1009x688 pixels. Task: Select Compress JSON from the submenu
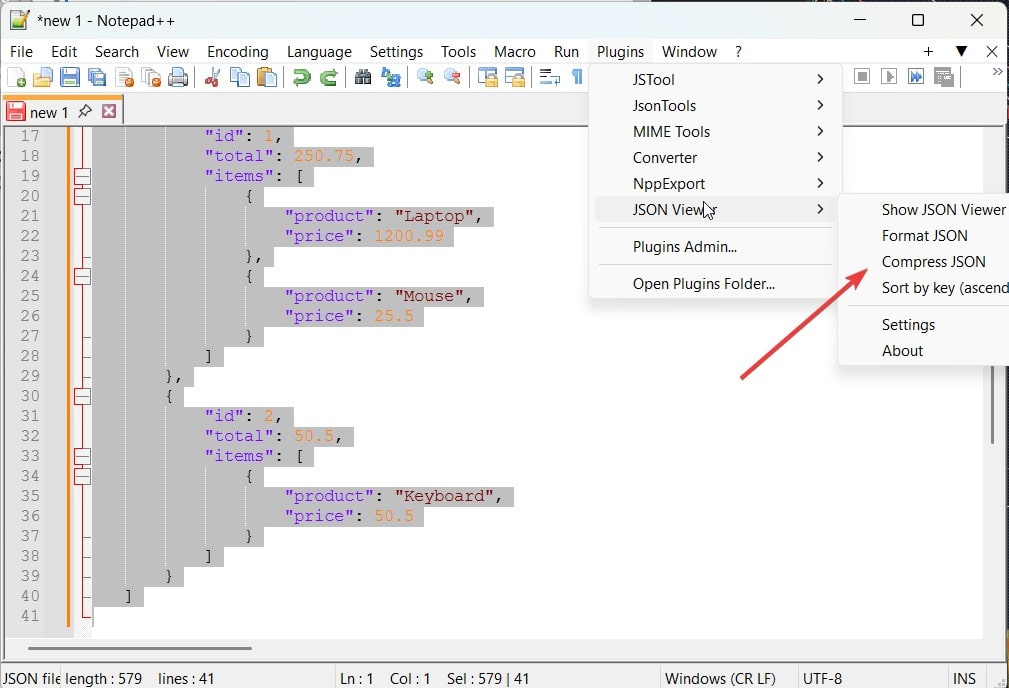tap(933, 262)
